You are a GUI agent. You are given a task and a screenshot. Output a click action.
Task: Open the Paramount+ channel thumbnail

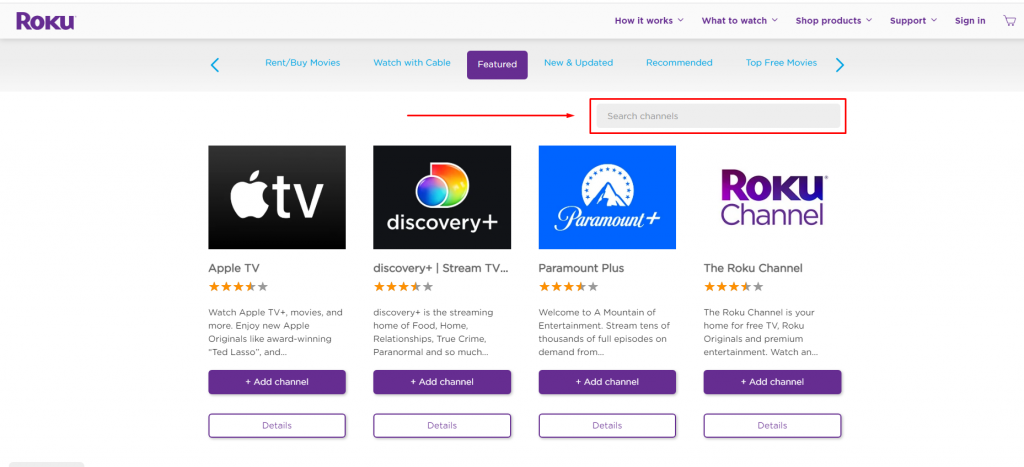607,197
